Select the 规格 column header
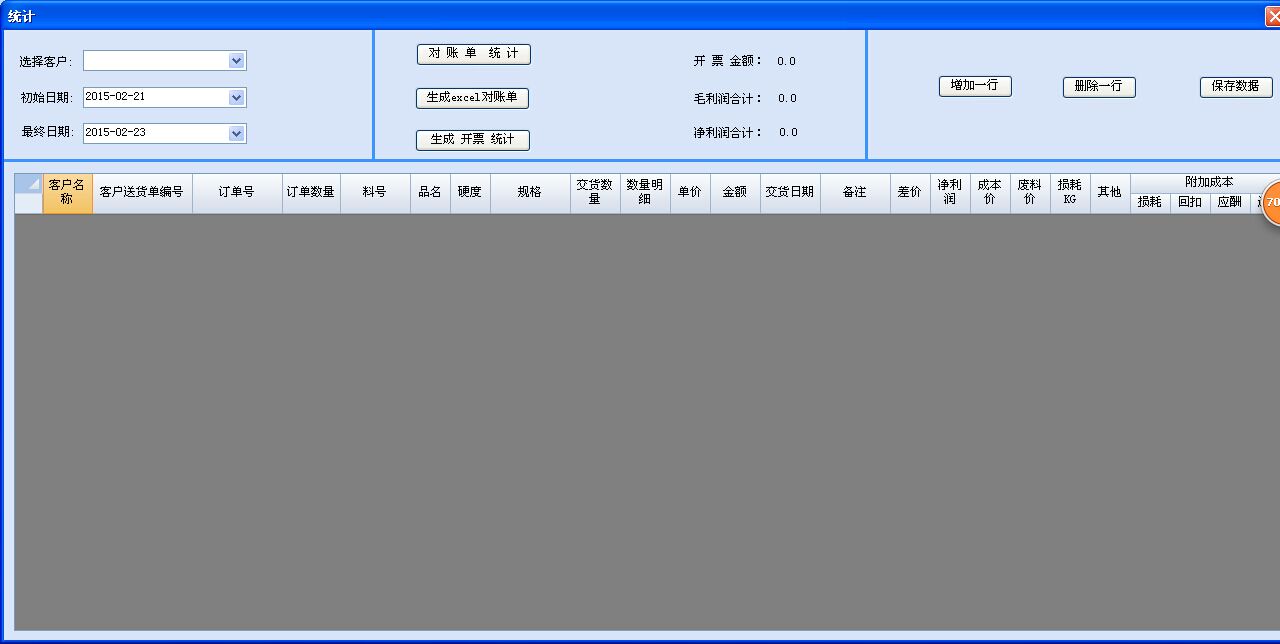The width and height of the screenshot is (1280, 644). point(530,192)
